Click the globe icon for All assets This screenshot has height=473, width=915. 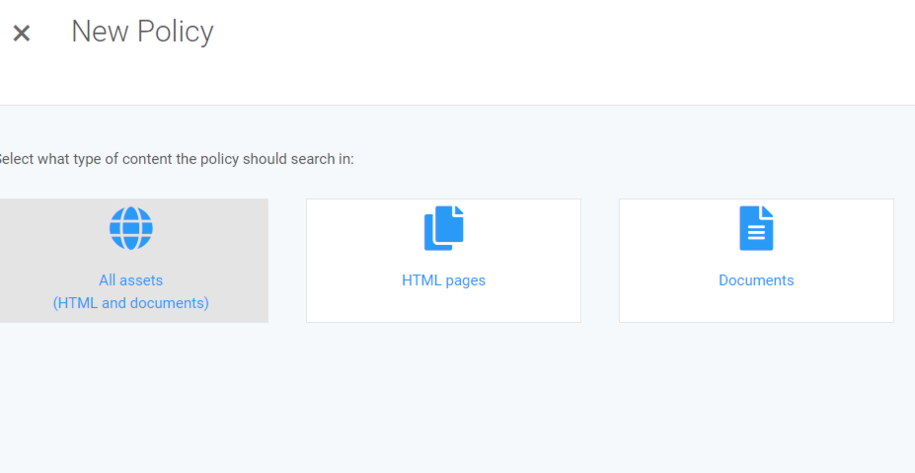pyautogui.click(x=131, y=228)
